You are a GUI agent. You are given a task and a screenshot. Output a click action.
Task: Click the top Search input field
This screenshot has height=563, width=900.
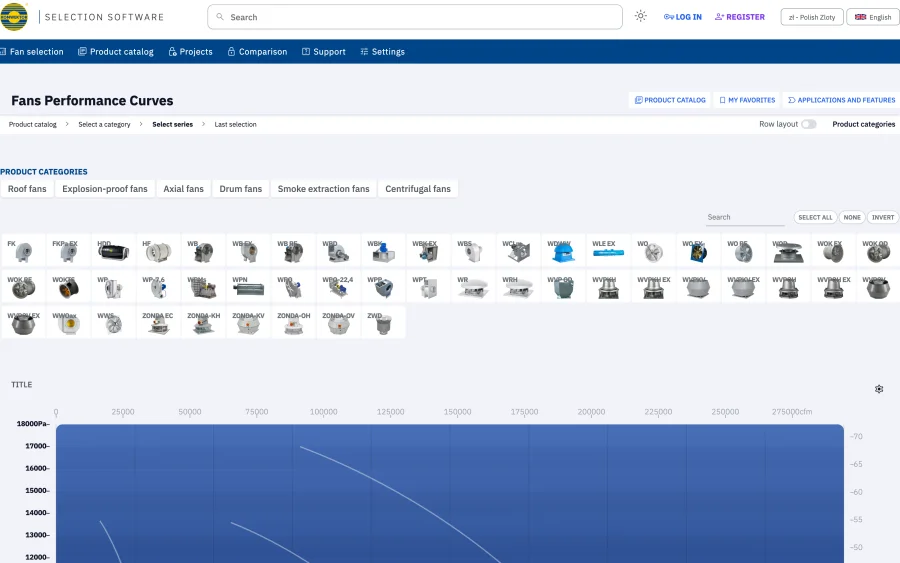(415, 17)
